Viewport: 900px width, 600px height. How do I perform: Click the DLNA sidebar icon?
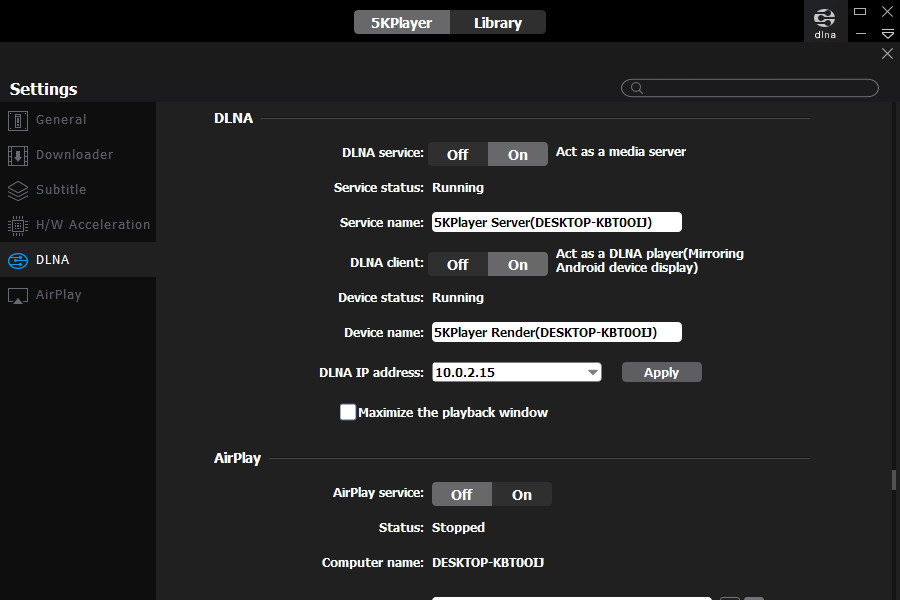[x=18, y=261]
